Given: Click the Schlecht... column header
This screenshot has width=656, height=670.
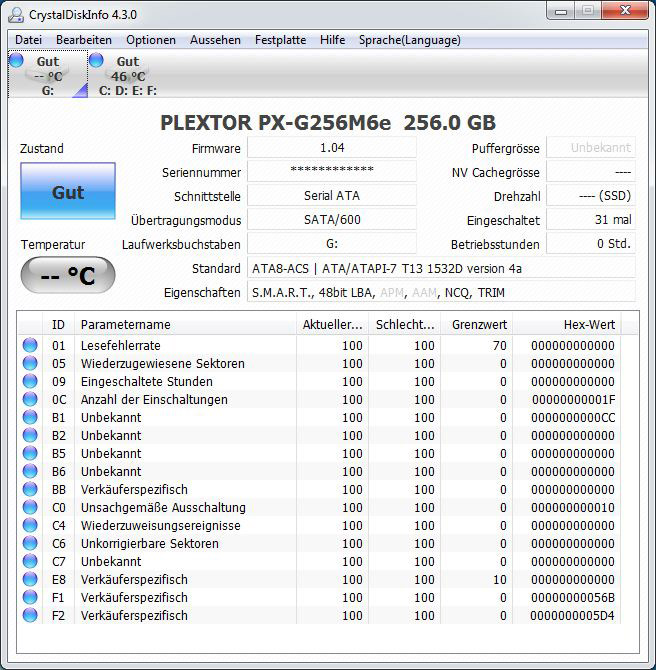Looking at the screenshot, I should pyautogui.click(x=405, y=325).
